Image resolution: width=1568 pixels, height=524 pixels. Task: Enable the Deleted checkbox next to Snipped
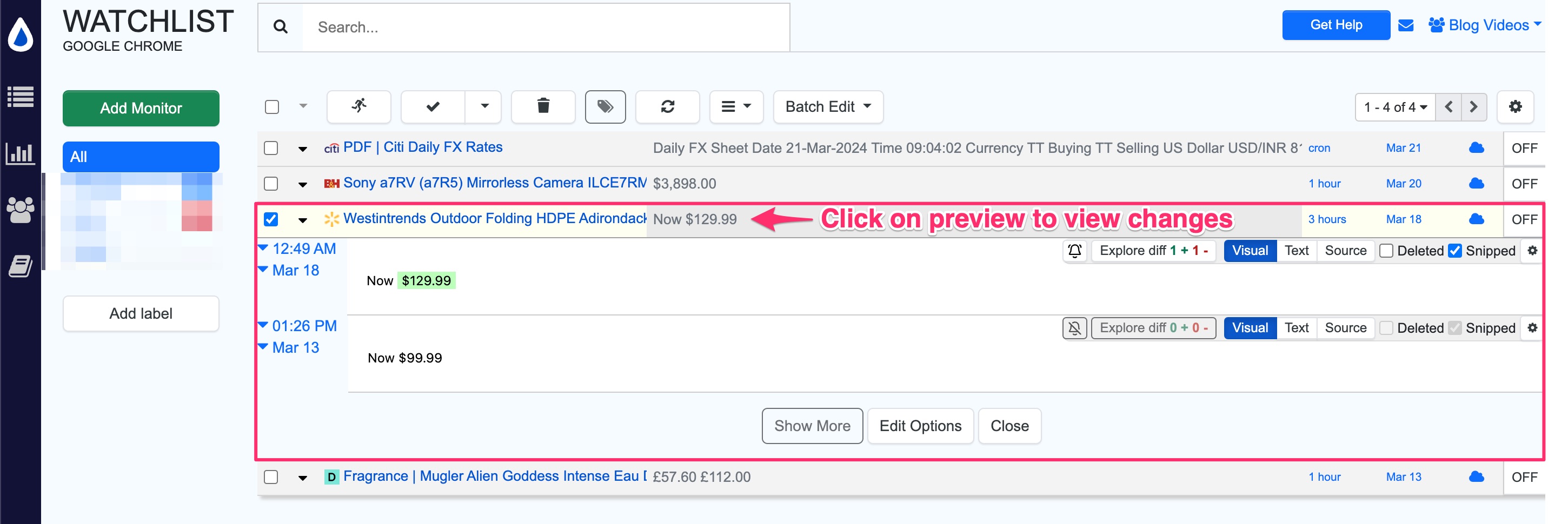[1387, 251]
